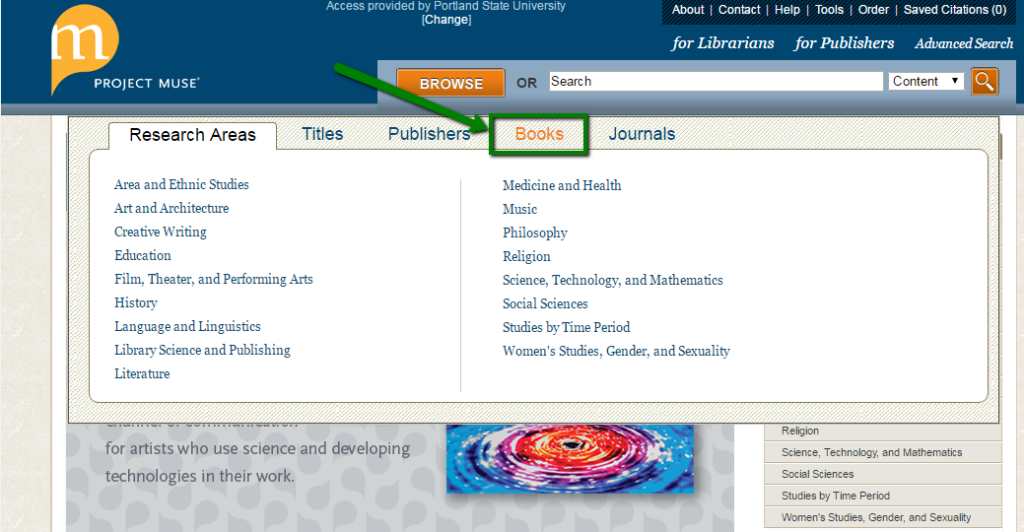Select Philosophy research area
1024x532 pixels.
(x=535, y=233)
